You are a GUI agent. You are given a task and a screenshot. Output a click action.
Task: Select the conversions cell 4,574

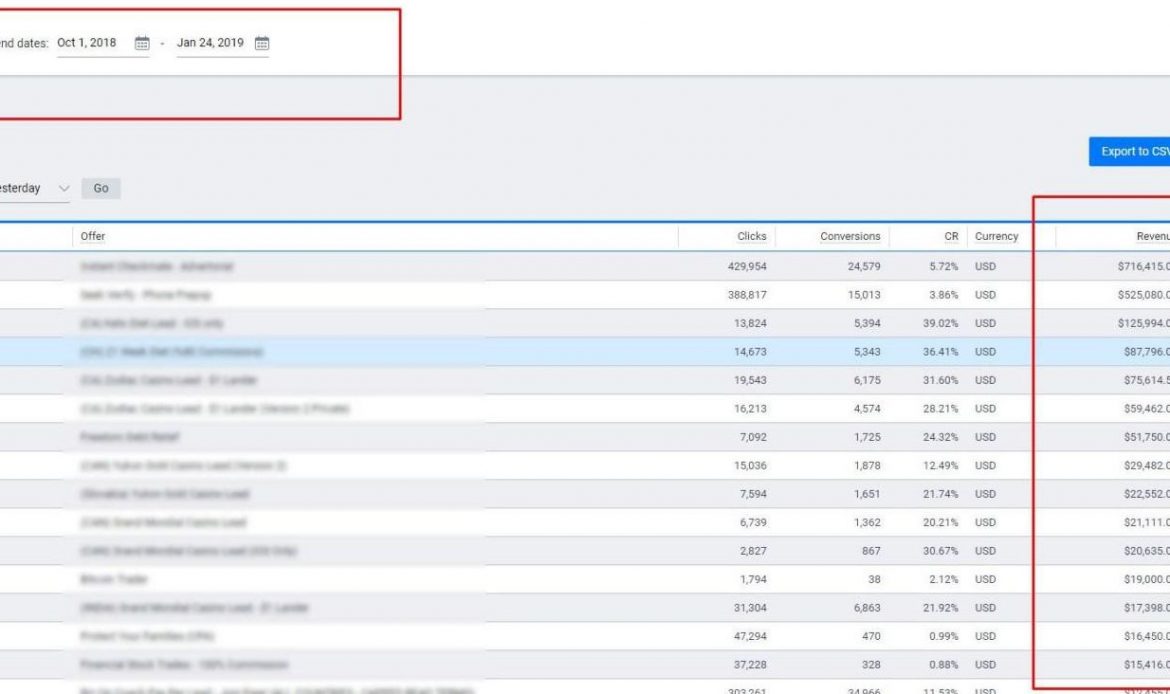point(867,408)
